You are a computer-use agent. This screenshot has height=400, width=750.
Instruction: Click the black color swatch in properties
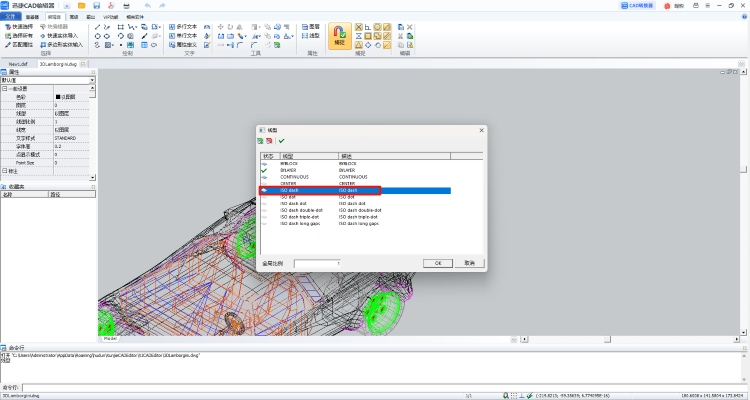pos(57,96)
